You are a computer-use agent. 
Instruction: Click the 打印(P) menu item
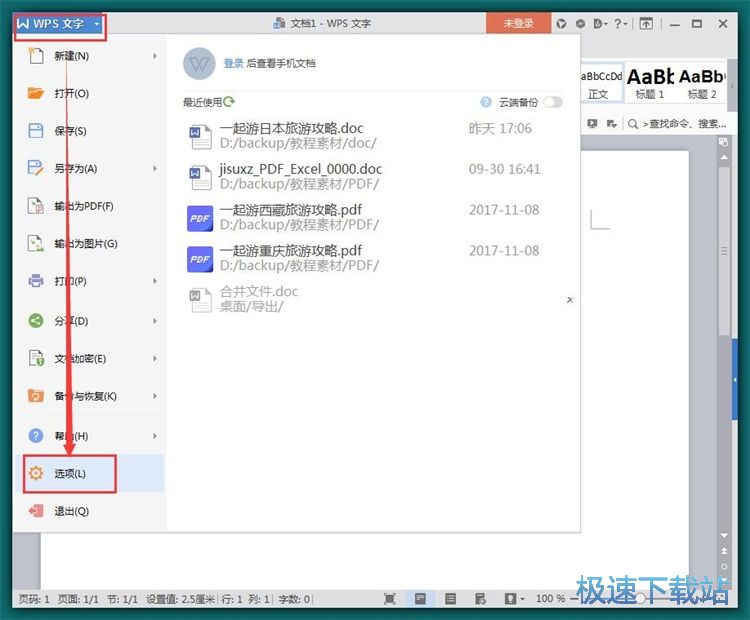tap(91, 281)
